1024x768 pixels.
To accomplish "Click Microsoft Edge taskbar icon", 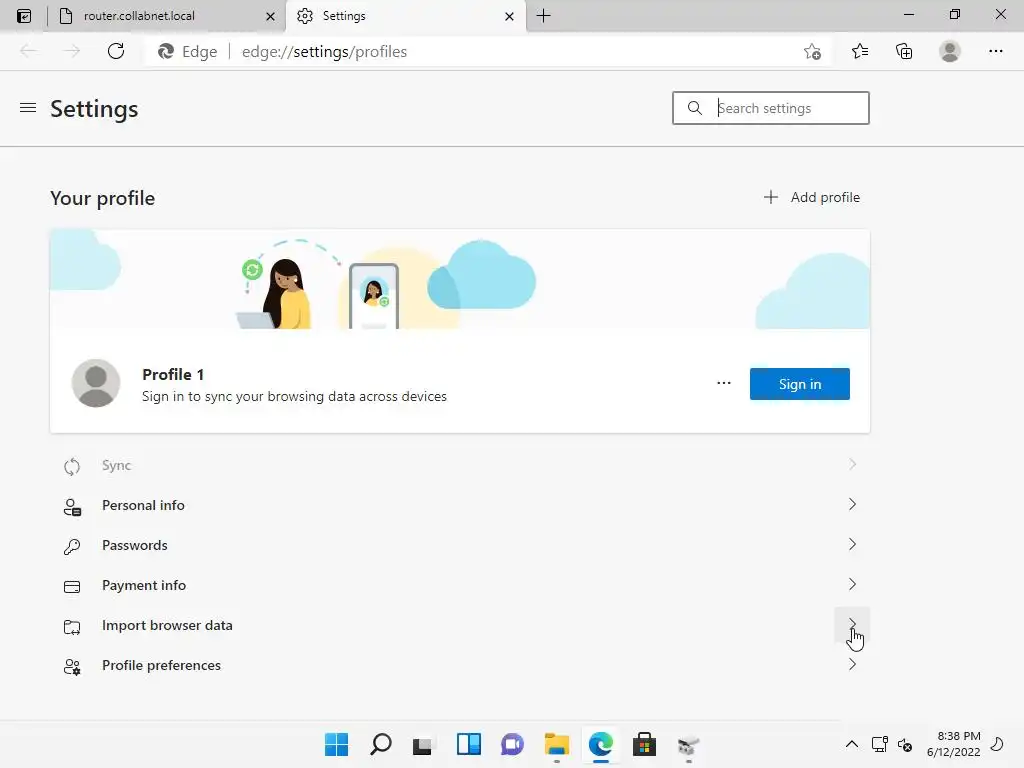I will point(600,744).
